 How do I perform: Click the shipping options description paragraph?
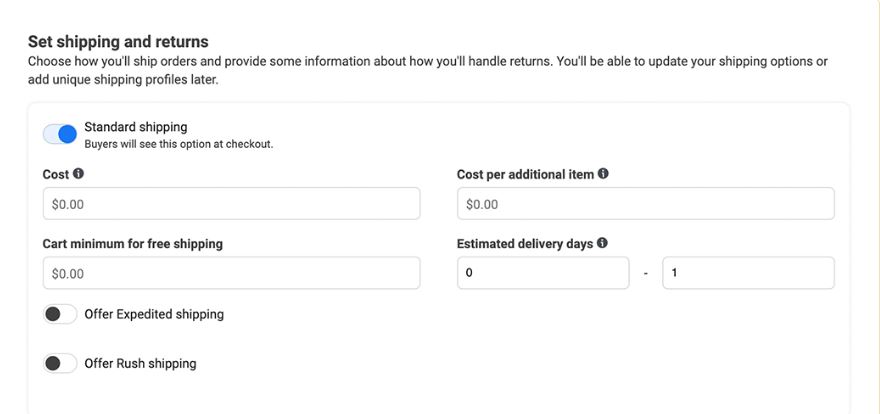tap(428, 71)
